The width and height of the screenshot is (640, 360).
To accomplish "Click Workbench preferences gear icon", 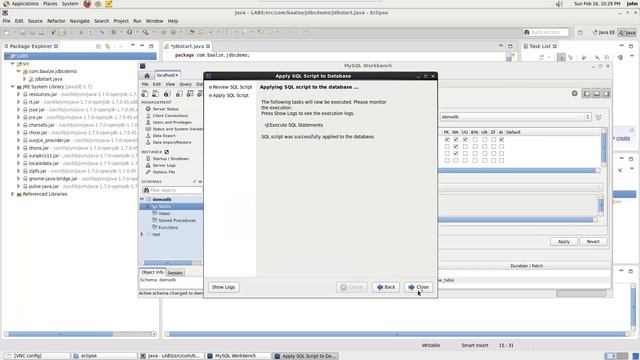I will 574,93.
